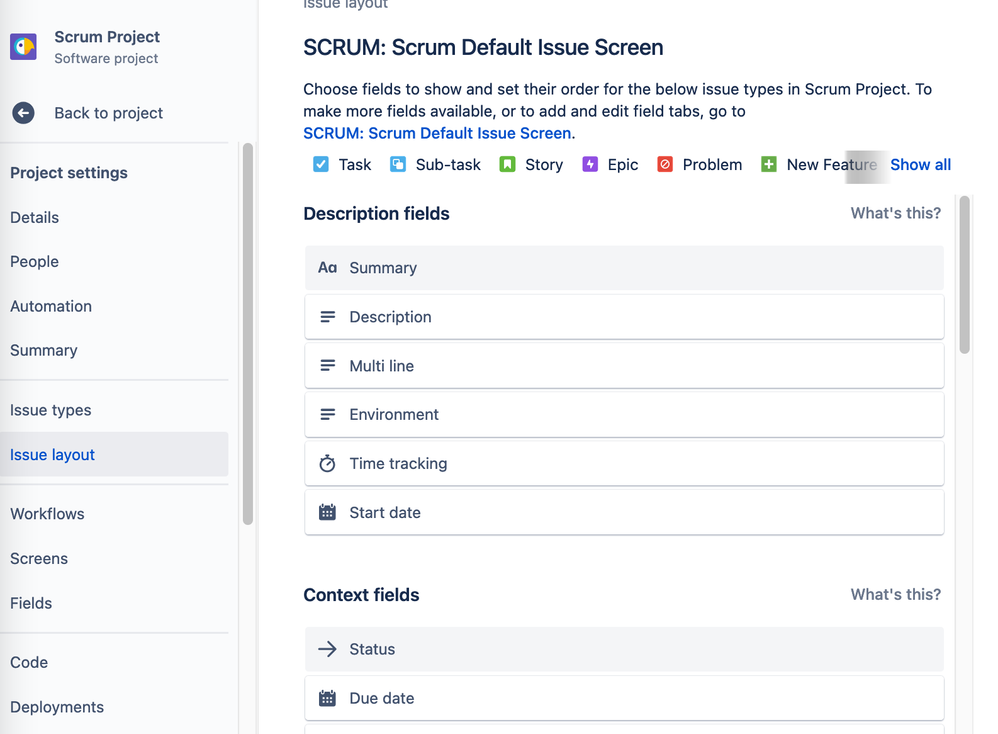
Task: Click the field list vertical scrollbar
Action: tap(965, 276)
